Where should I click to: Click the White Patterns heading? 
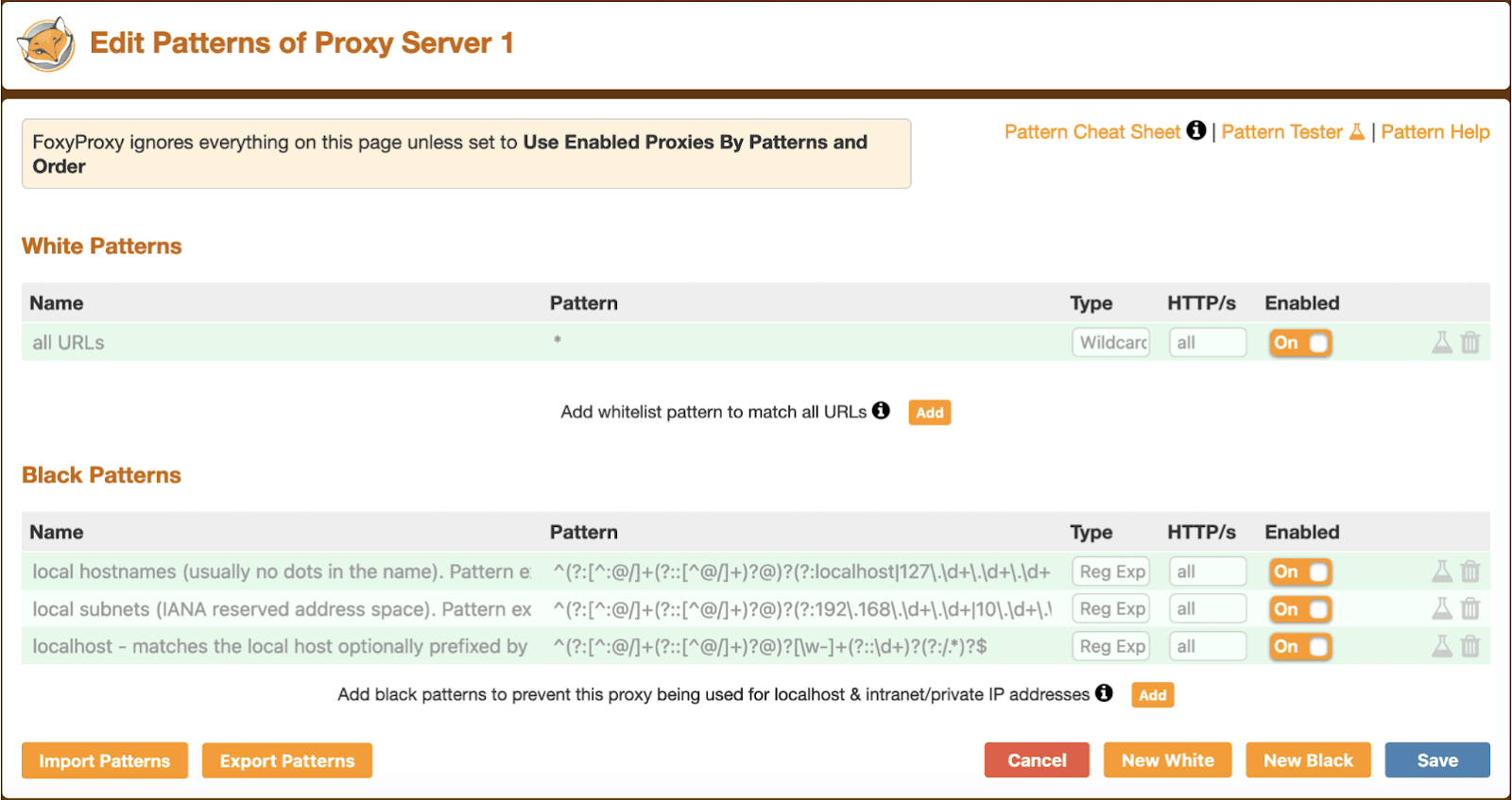point(102,246)
